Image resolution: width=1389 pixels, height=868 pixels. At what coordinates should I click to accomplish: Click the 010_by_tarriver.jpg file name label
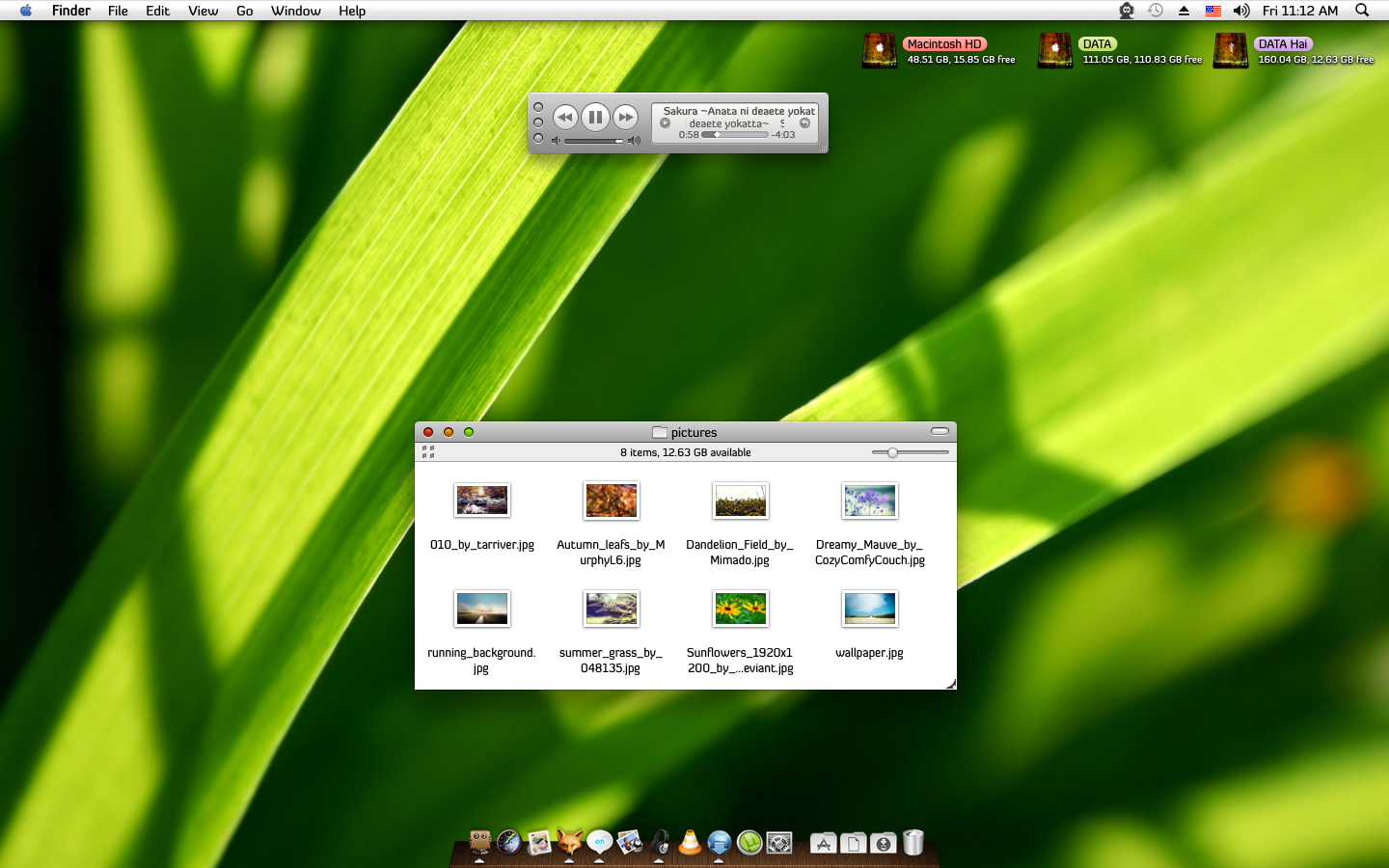(x=482, y=545)
